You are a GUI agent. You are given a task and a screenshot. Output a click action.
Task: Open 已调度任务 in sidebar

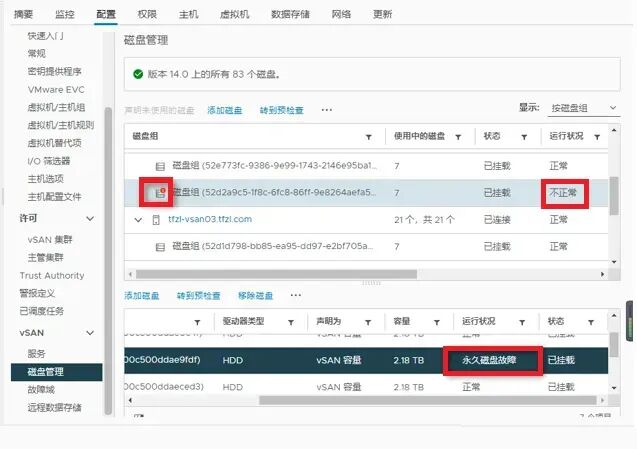(x=41, y=311)
